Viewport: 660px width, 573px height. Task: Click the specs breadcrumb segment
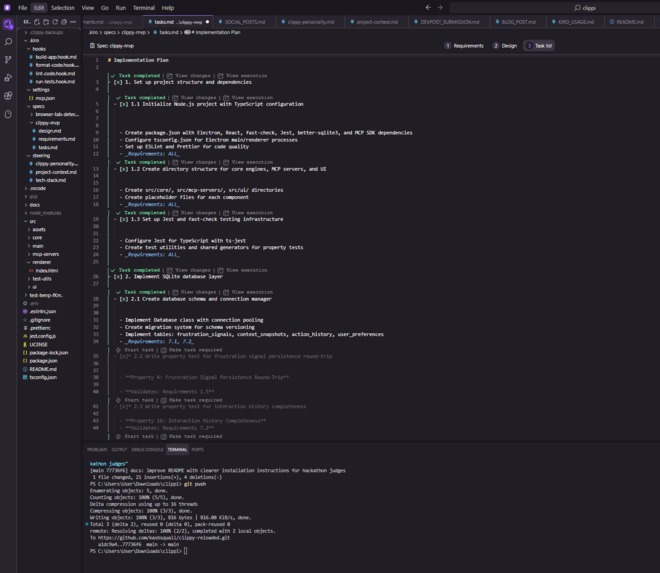pos(109,32)
